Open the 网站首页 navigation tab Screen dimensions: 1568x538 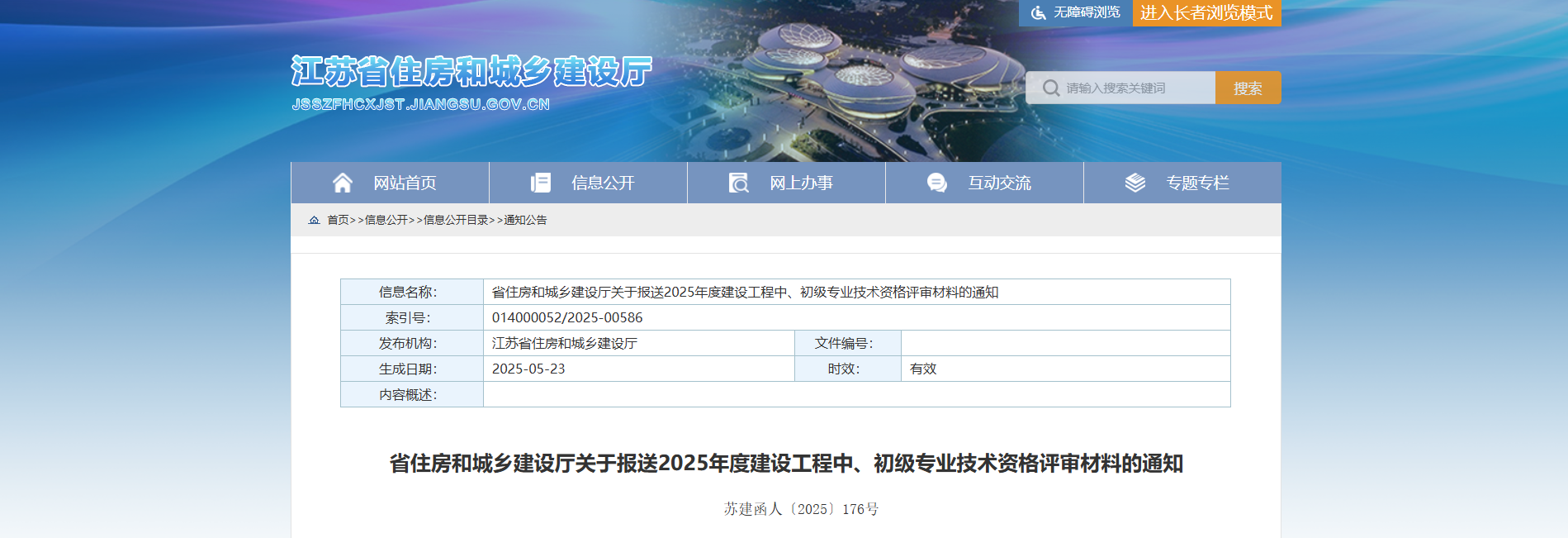coord(405,183)
